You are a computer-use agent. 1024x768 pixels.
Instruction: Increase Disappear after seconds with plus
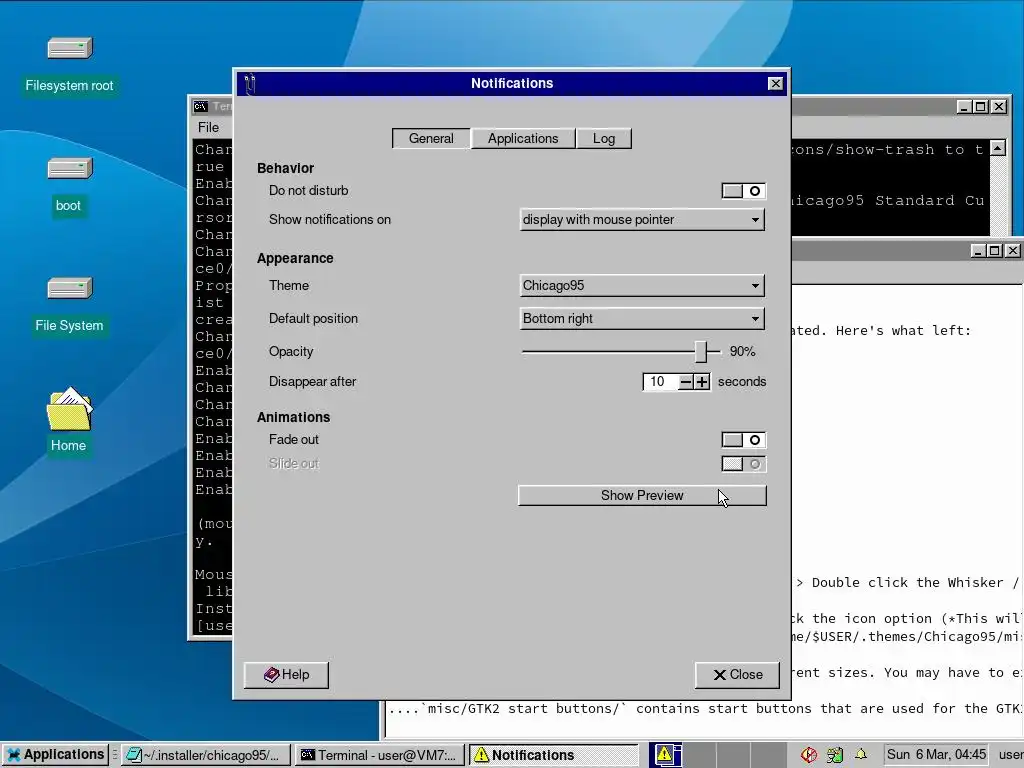(x=702, y=382)
